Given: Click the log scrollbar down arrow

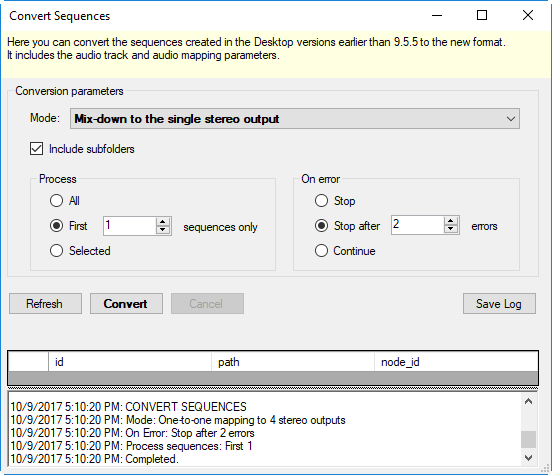Looking at the screenshot, I should click(x=528, y=458).
